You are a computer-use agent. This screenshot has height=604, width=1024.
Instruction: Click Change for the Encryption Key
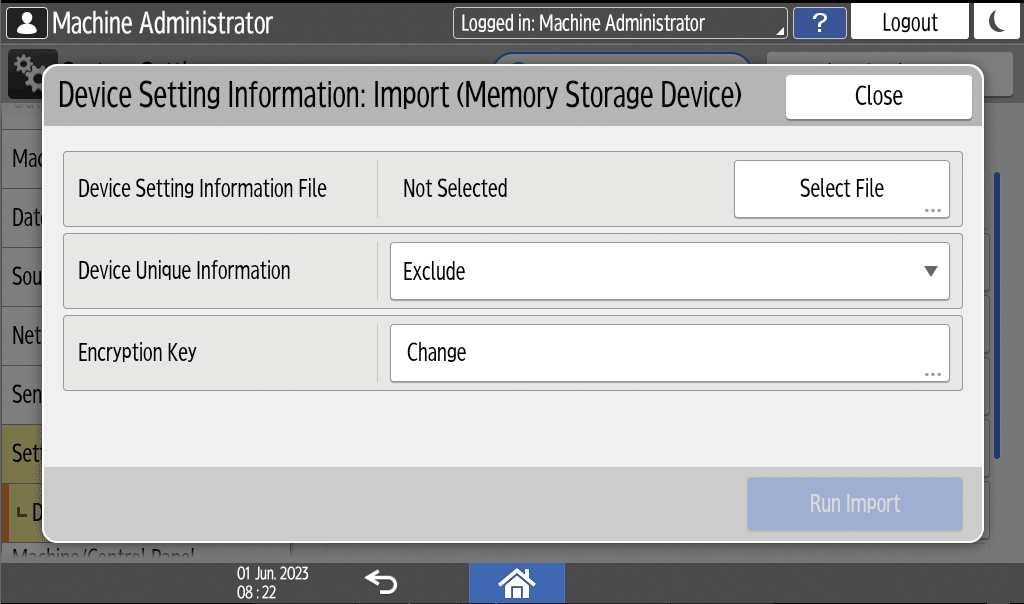click(668, 353)
